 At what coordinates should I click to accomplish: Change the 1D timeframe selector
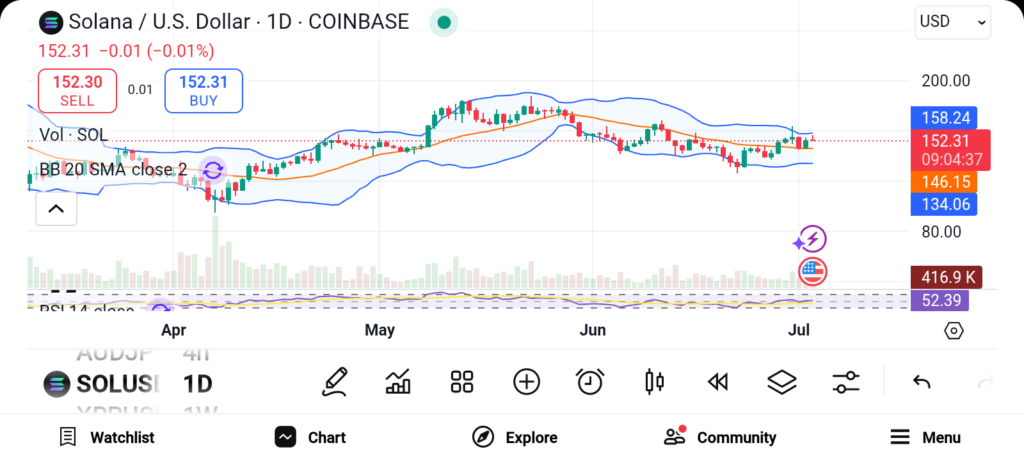point(197,384)
